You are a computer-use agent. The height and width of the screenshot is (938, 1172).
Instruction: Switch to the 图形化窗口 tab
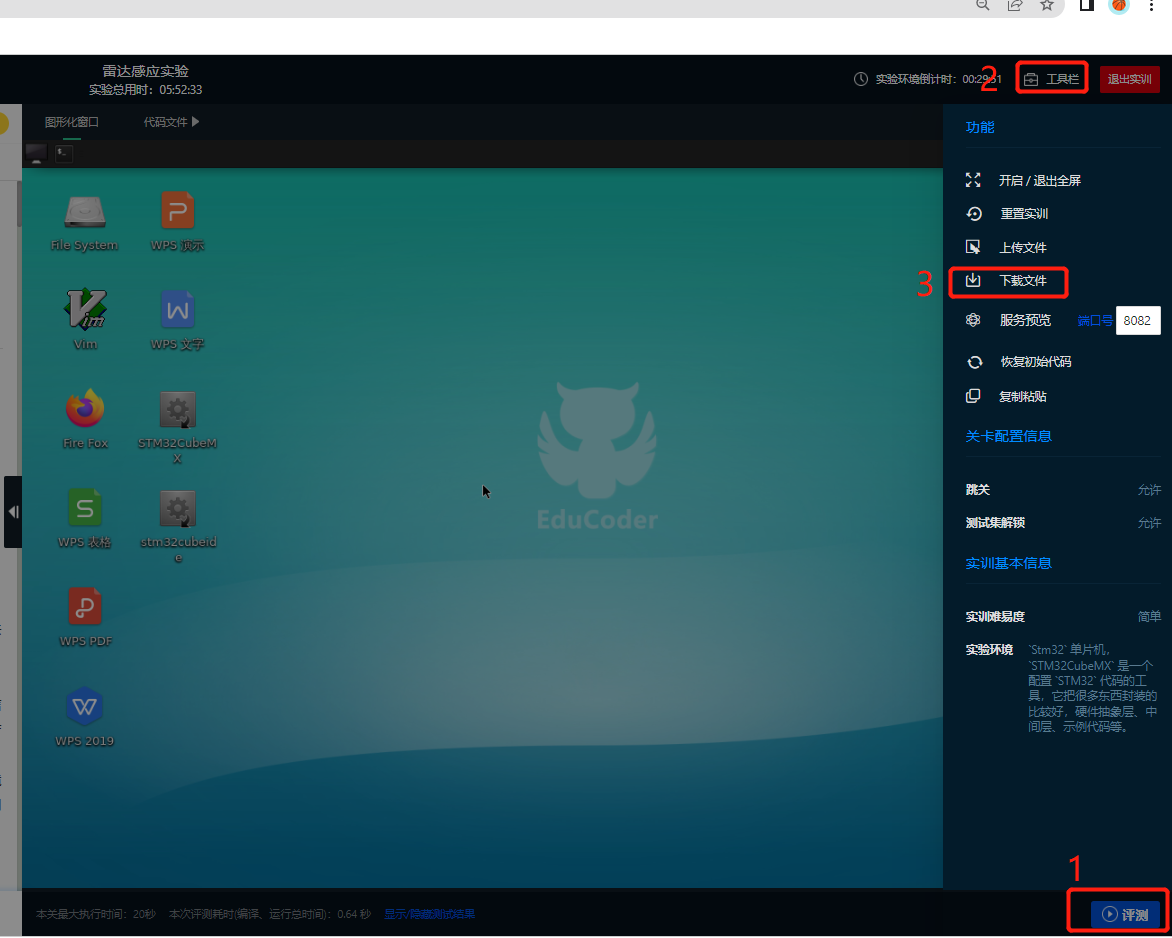[71, 122]
